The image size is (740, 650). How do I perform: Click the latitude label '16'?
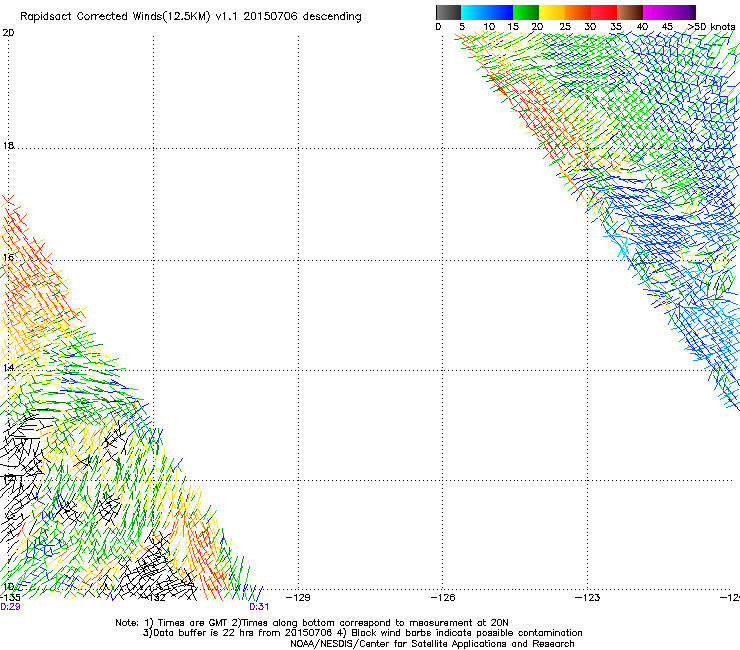tap(8, 257)
